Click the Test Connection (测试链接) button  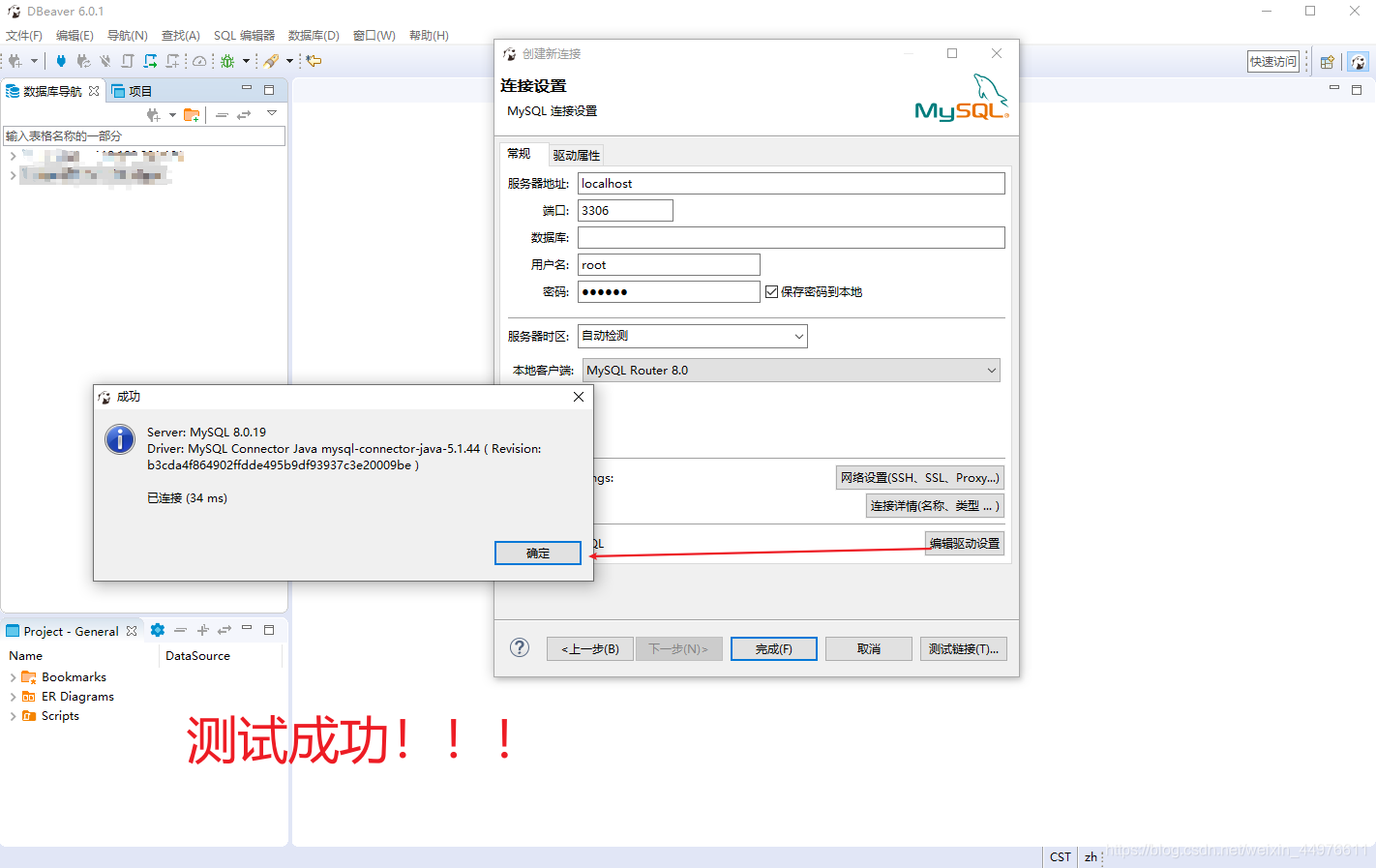pyautogui.click(x=964, y=649)
